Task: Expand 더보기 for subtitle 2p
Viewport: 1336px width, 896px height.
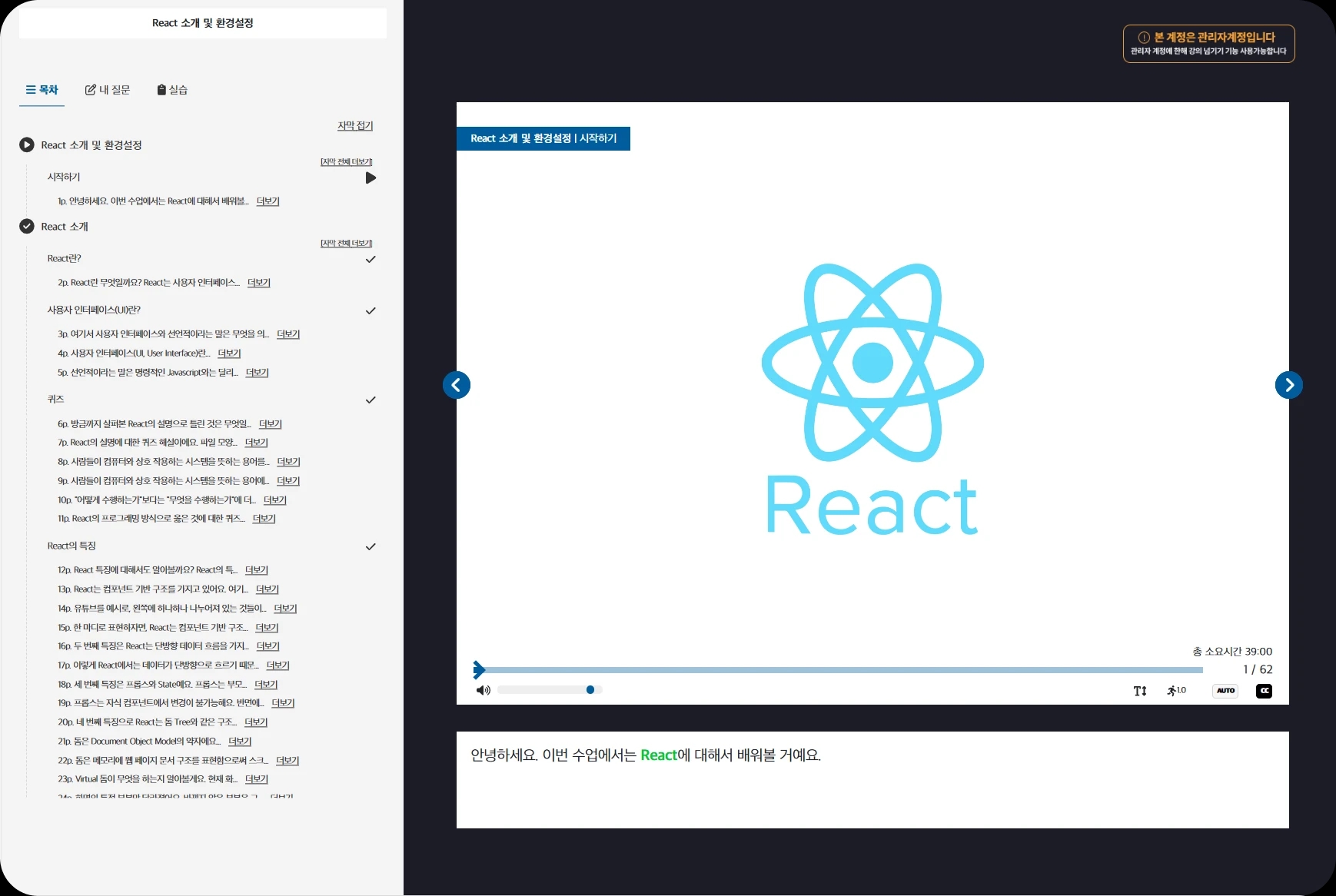Action: click(x=259, y=283)
